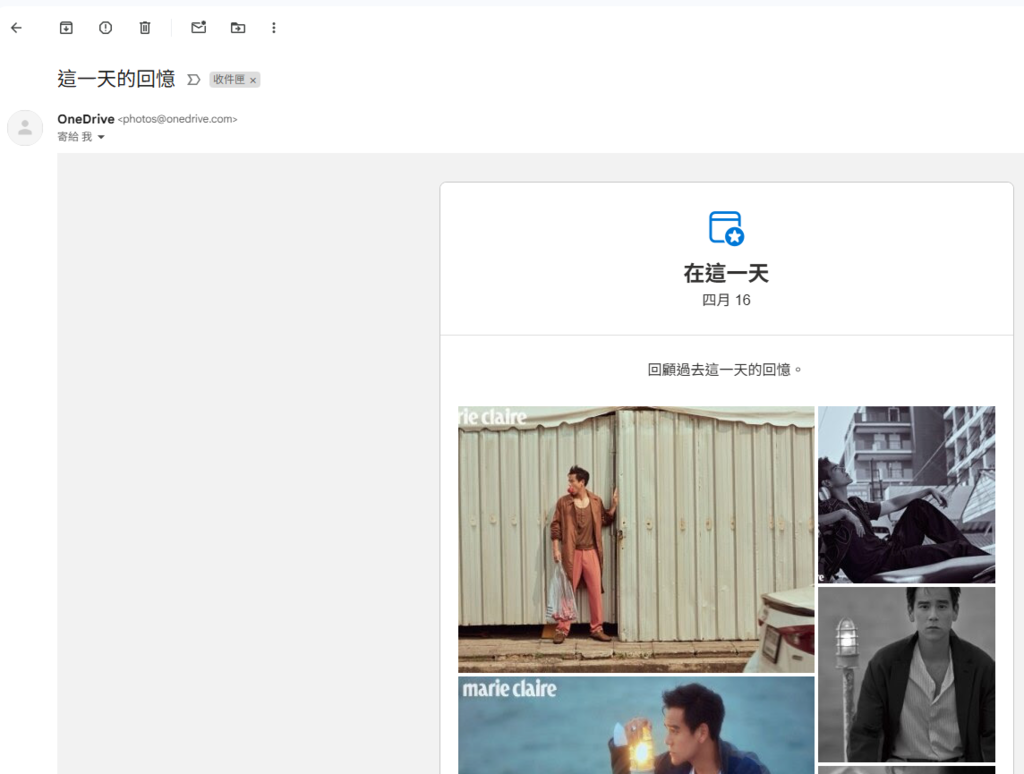Delete the email using the trash icon
The width and height of the screenshot is (1024, 774).
tap(145, 27)
